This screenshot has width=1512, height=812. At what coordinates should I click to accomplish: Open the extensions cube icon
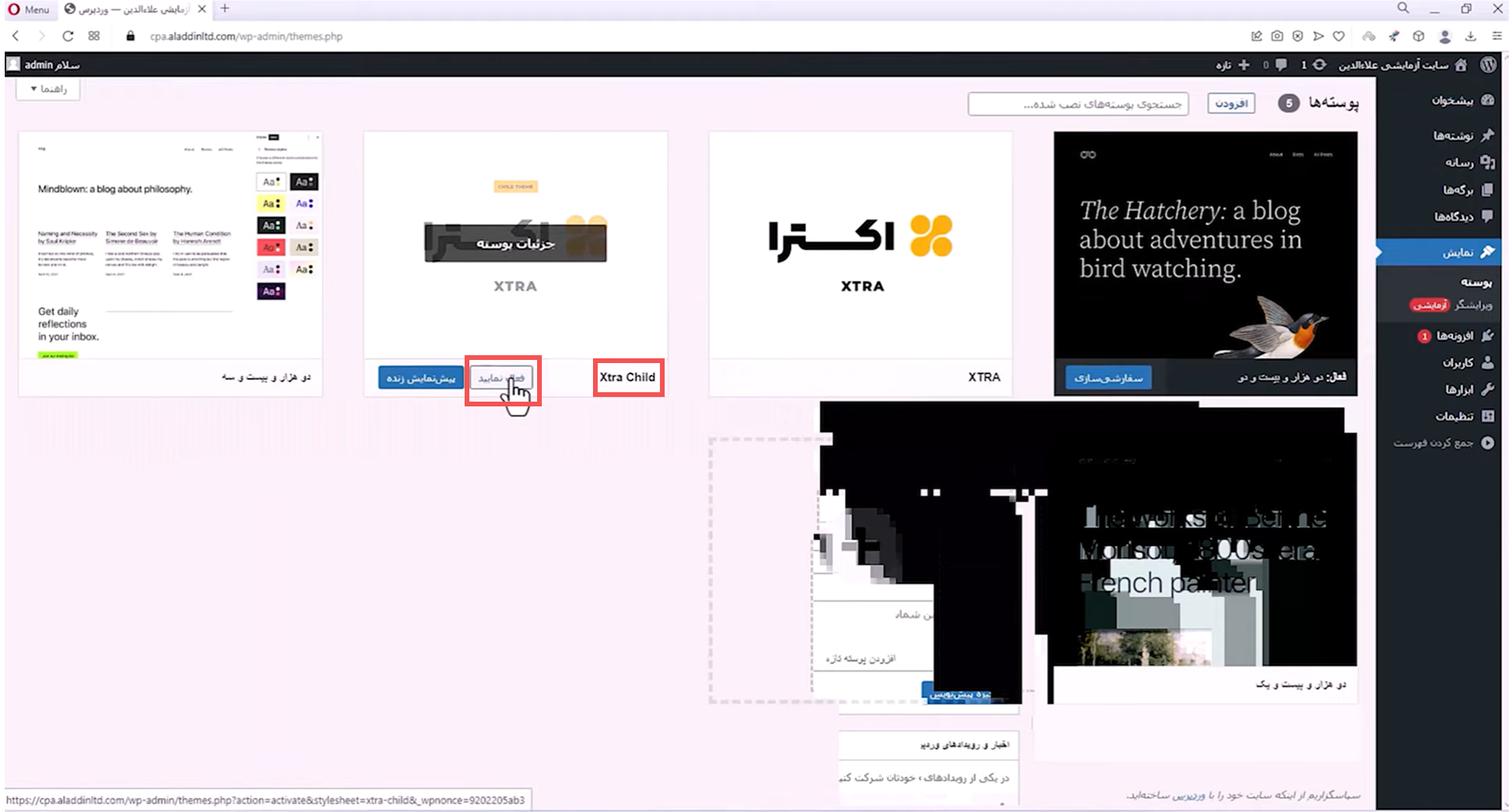coord(1419,36)
